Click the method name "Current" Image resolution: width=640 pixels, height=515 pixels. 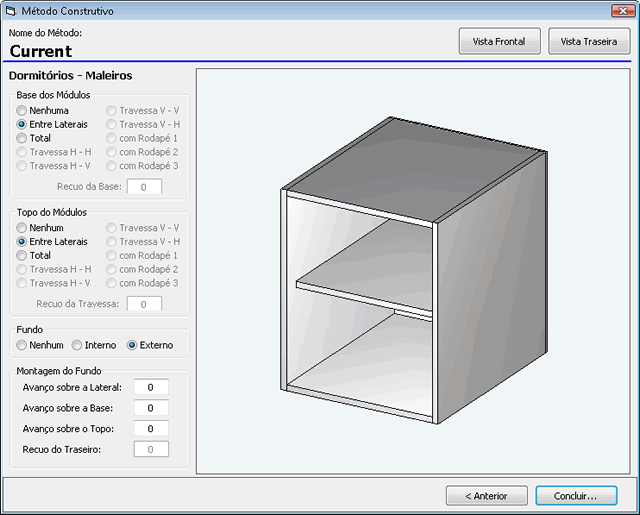pos(41,51)
